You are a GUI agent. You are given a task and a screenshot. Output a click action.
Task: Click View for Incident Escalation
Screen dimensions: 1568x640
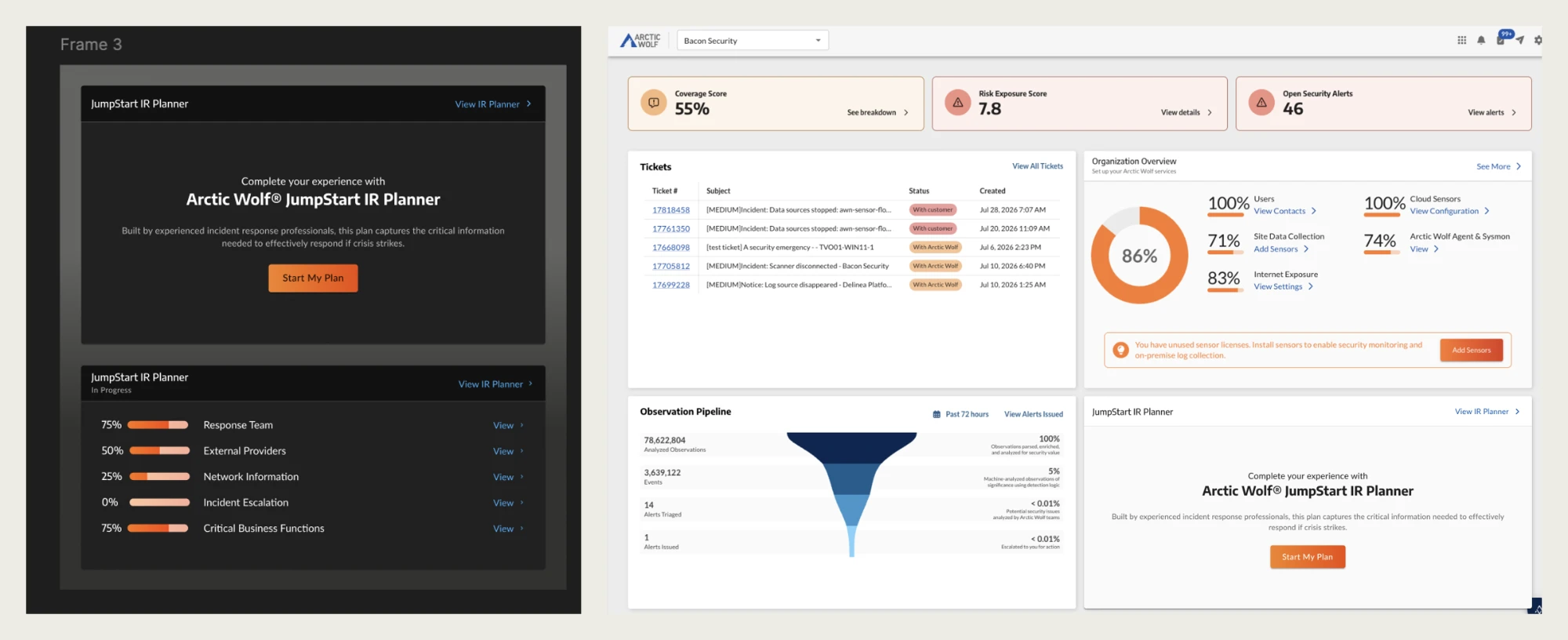503,503
